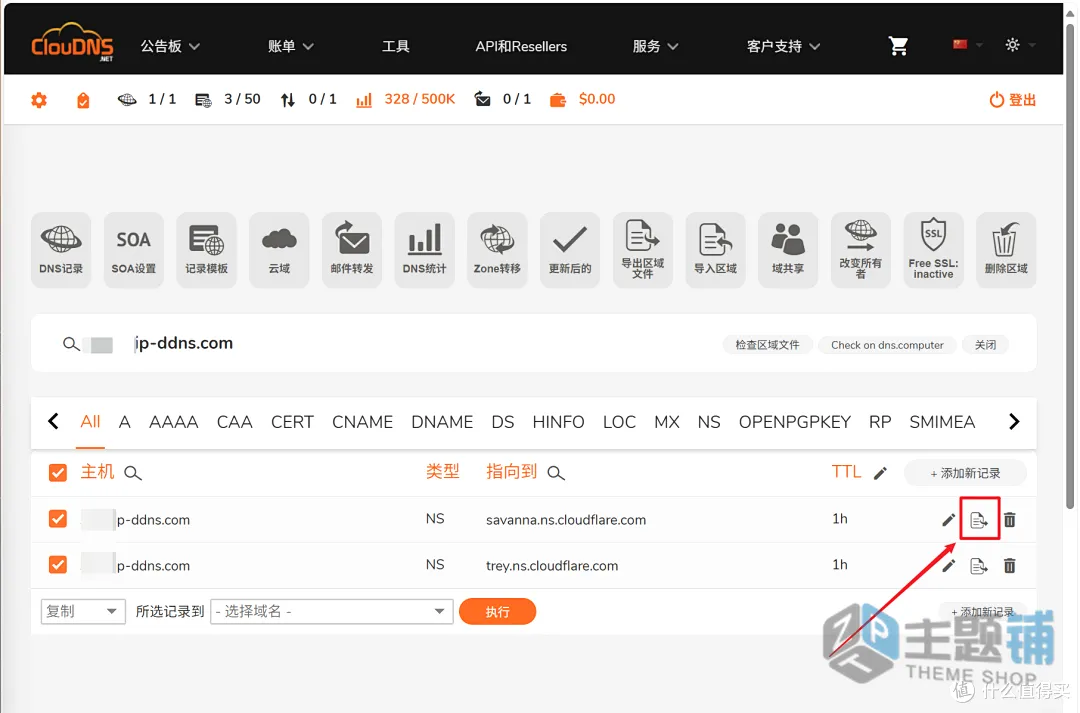Show previous record types with left arrow
This screenshot has width=1080, height=713.
pyautogui.click(x=53, y=421)
